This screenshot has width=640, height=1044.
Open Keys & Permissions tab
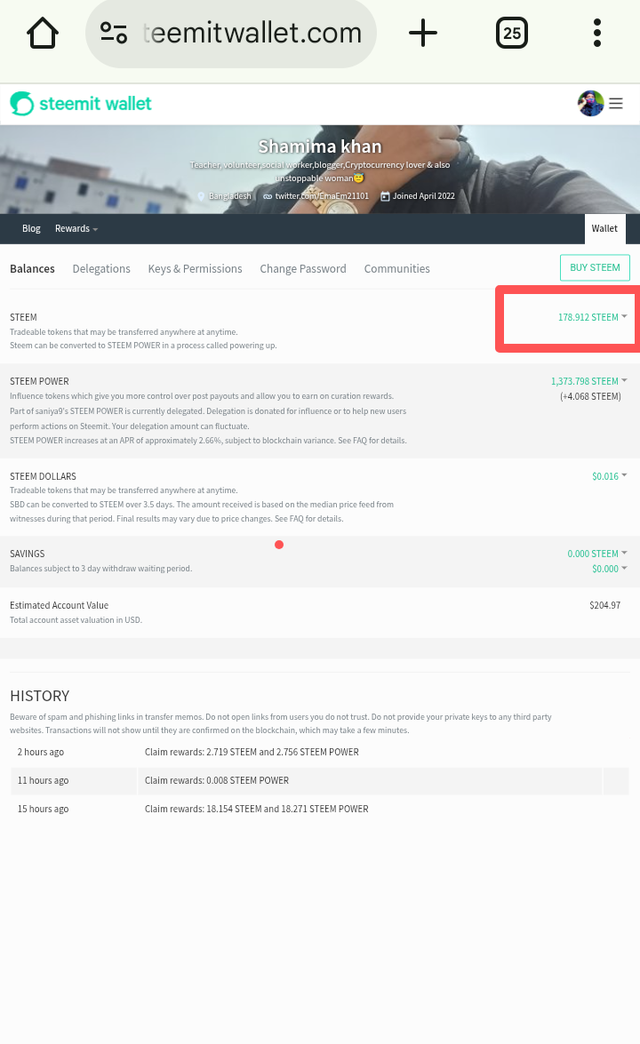pyautogui.click(x=195, y=268)
